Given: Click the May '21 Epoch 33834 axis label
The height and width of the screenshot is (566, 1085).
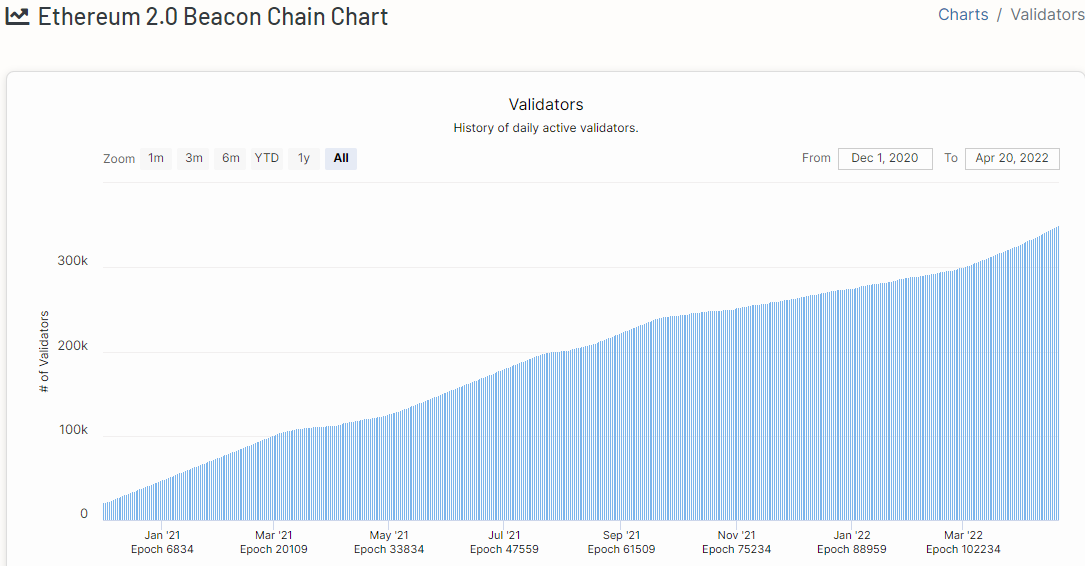Looking at the screenshot, I should pos(389,542).
